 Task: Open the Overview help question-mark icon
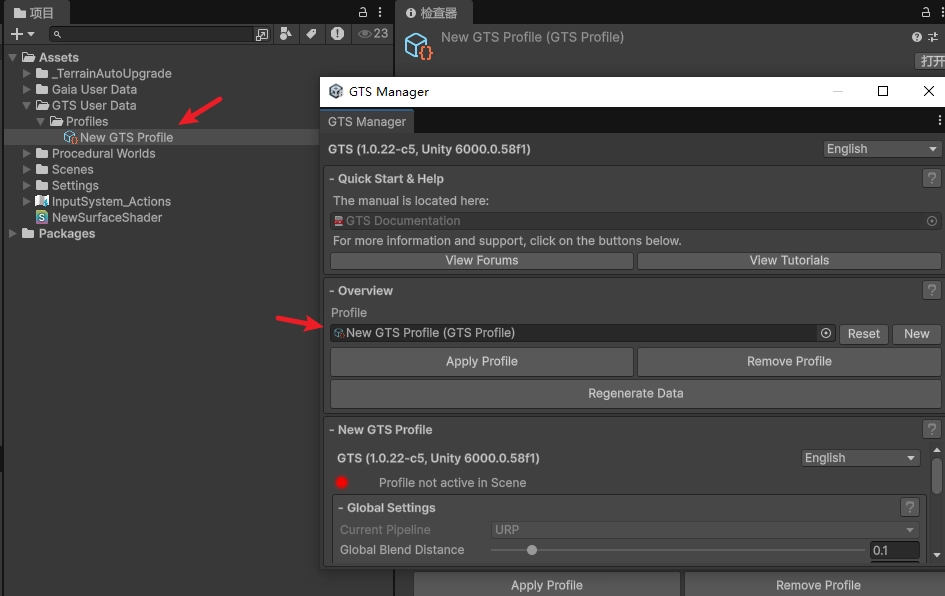931,290
